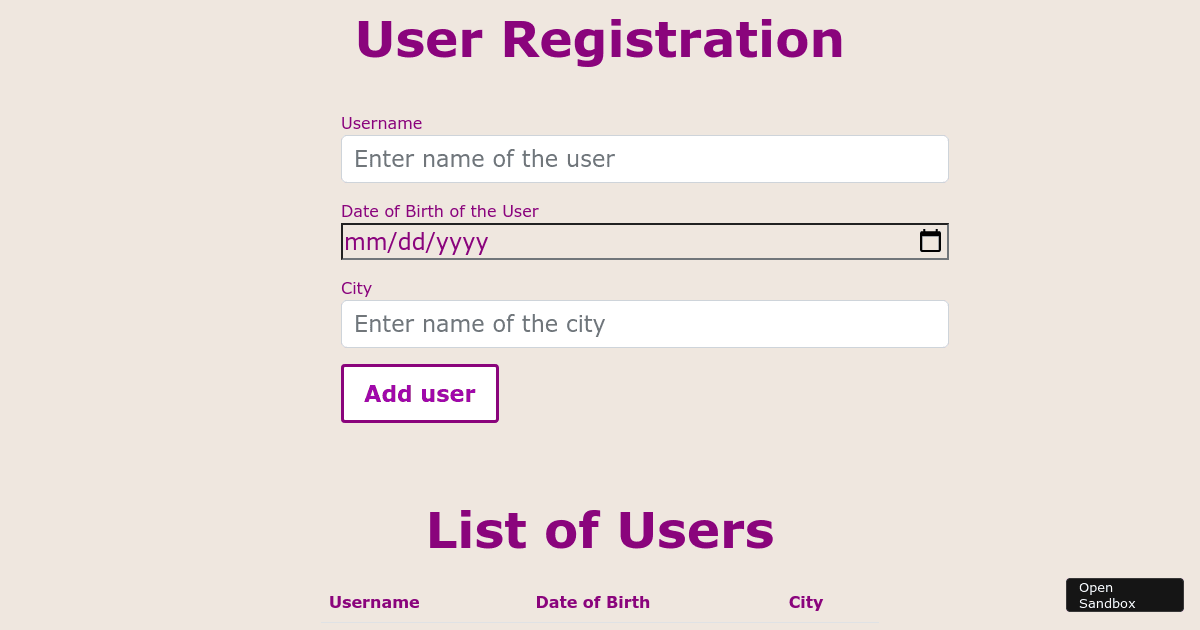This screenshot has width=1200, height=630.
Task: Select the City column header
Action: (x=806, y=602)
